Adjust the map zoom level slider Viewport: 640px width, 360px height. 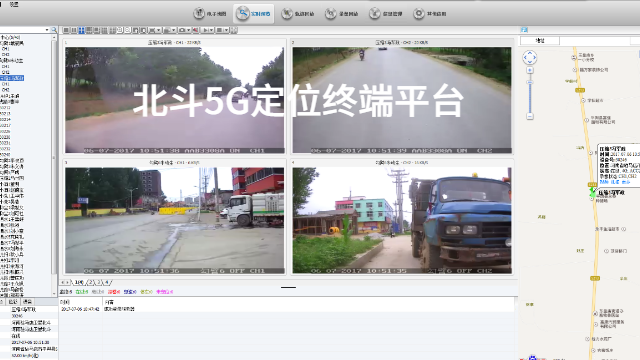tap(530, 83)
